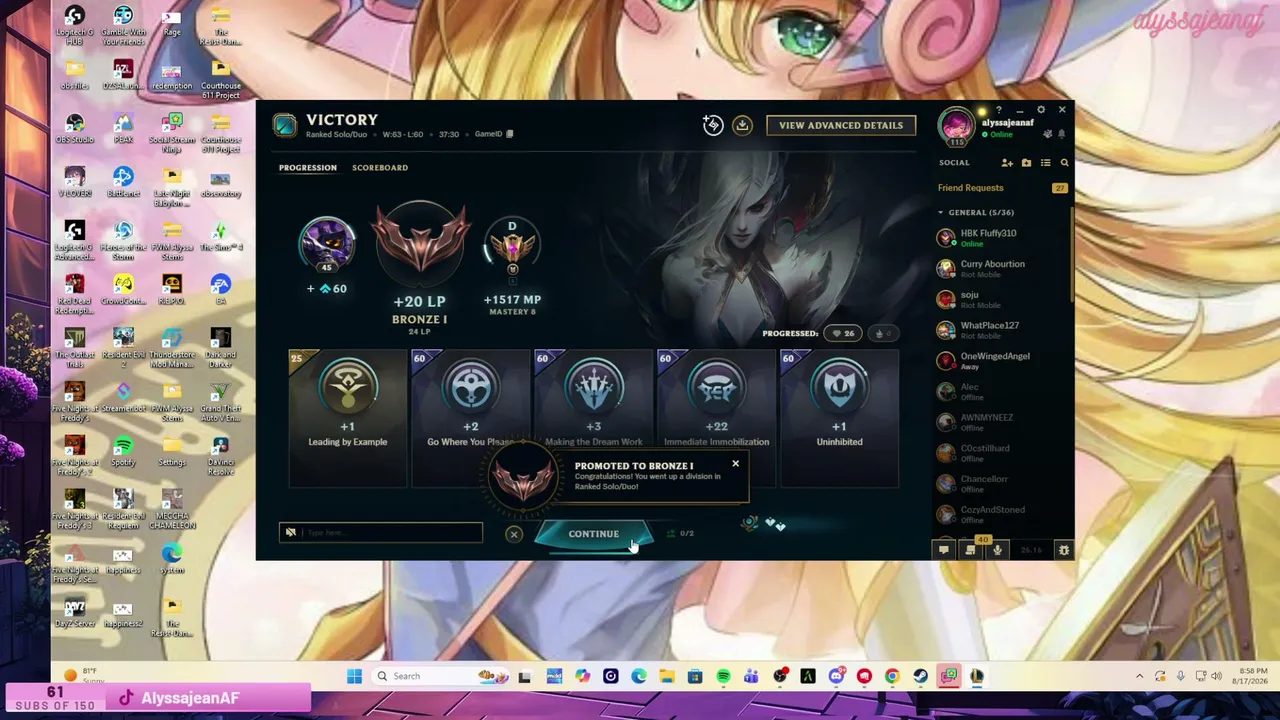Image resolution: width=1280 pixels, height=720 pixels.
Task: Toggle the microphone mute button in social panel
Action: tap(997, 550)
